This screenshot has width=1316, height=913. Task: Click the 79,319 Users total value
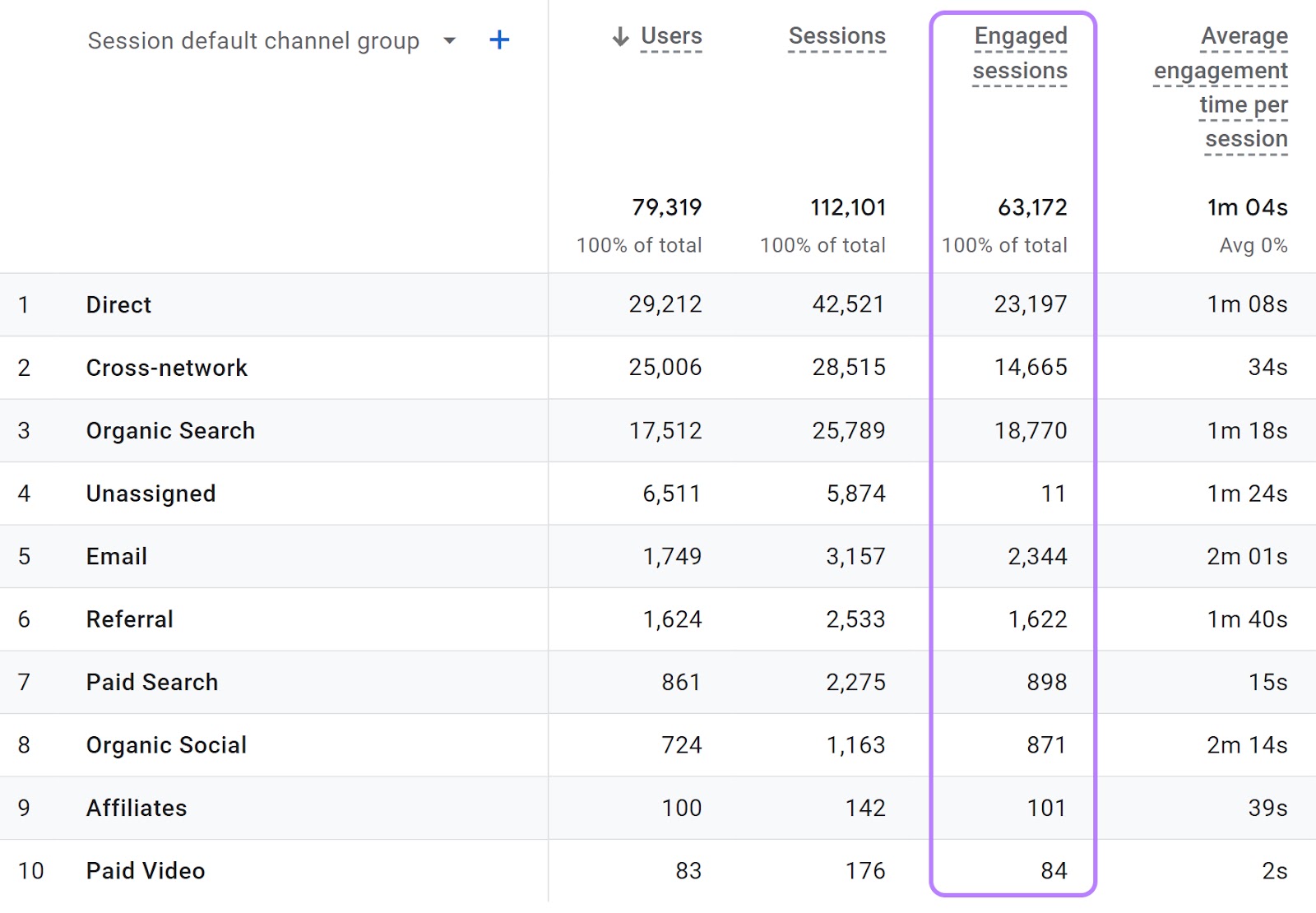[667, 208]
